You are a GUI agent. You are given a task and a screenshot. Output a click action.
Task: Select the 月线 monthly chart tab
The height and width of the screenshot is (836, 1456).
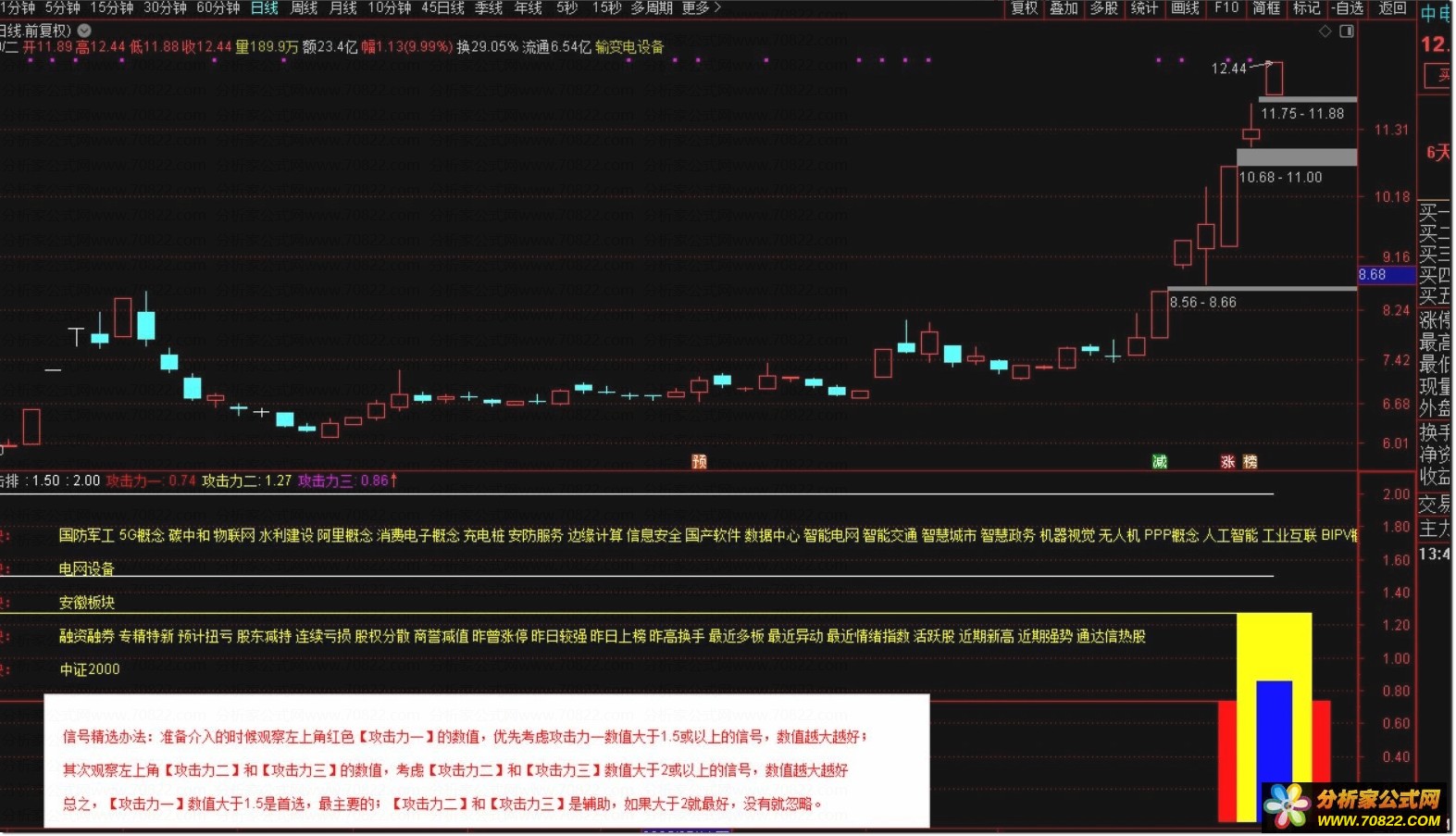343,7
